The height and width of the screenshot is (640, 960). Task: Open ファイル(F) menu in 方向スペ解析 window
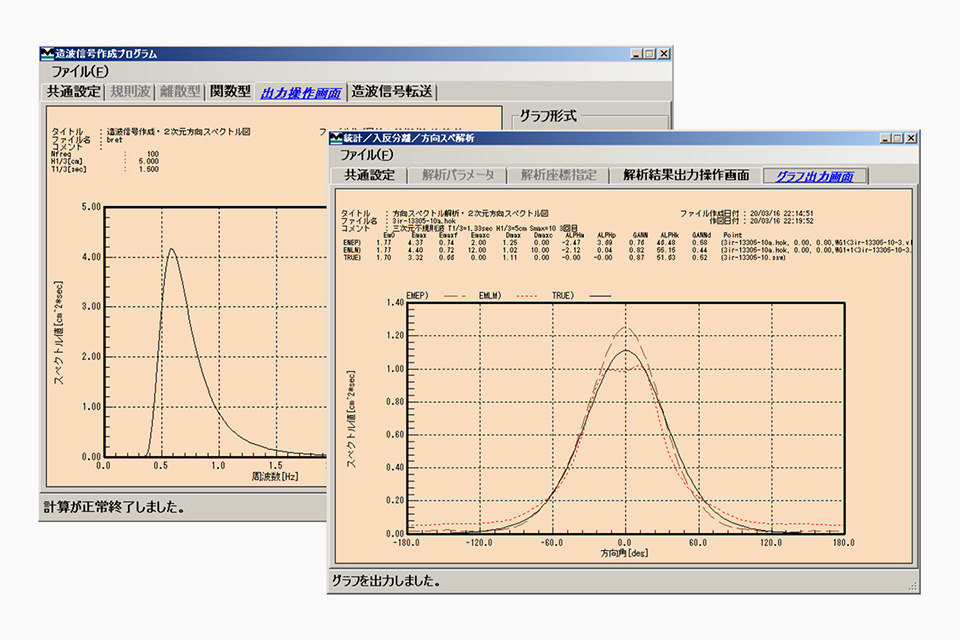[367, 155]
